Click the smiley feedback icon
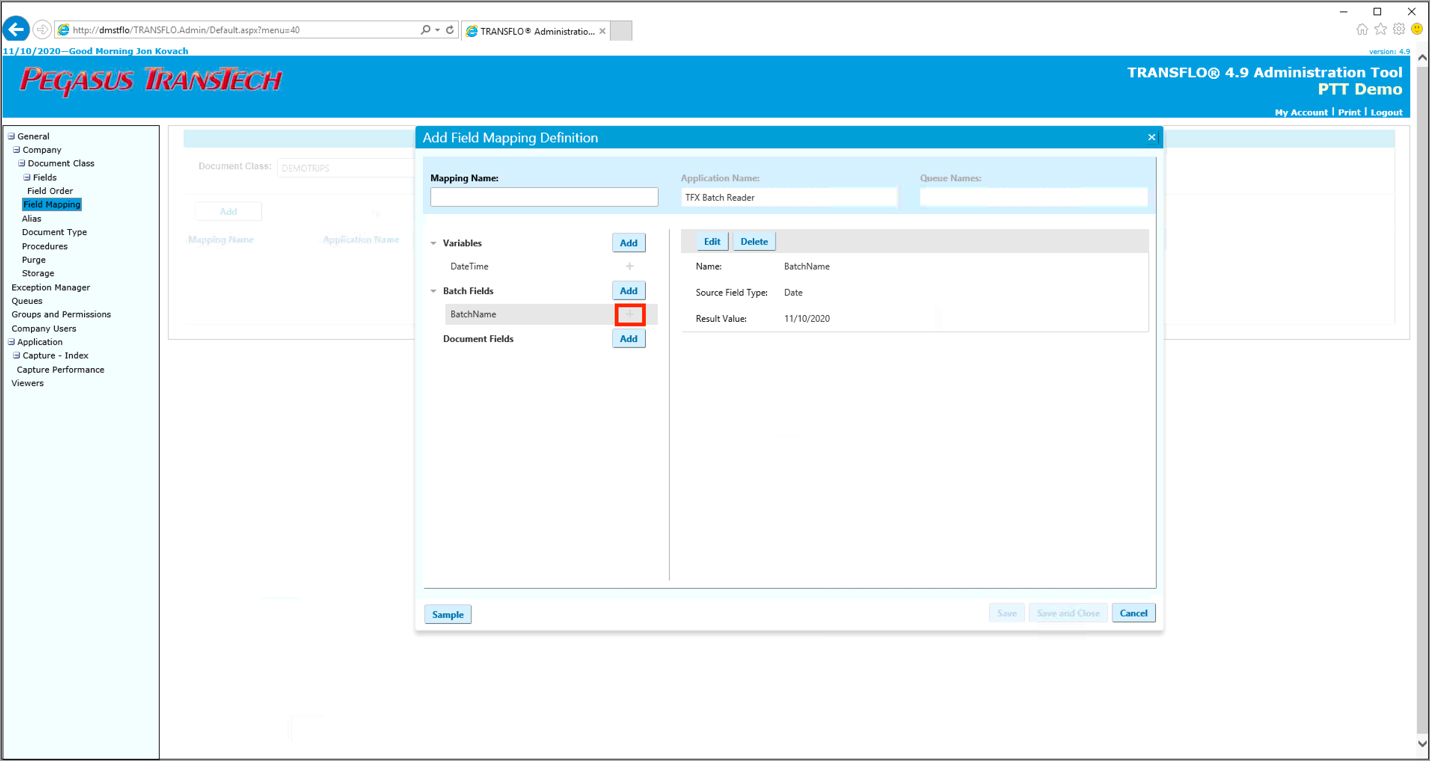Image resolution: width=1430 pixels, height=761 pixels. [x=1417, y=30]
